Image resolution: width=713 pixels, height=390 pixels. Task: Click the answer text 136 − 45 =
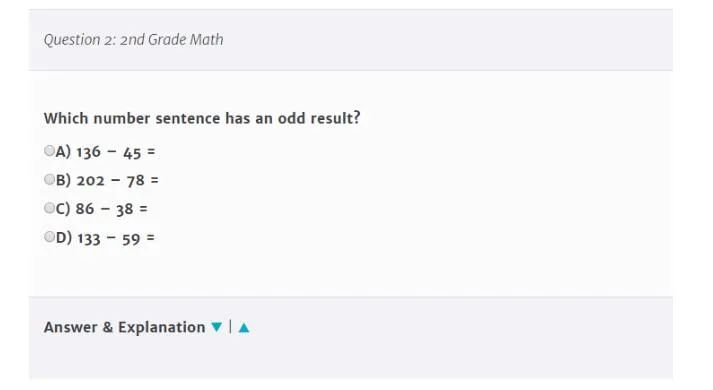coord(115,152)
